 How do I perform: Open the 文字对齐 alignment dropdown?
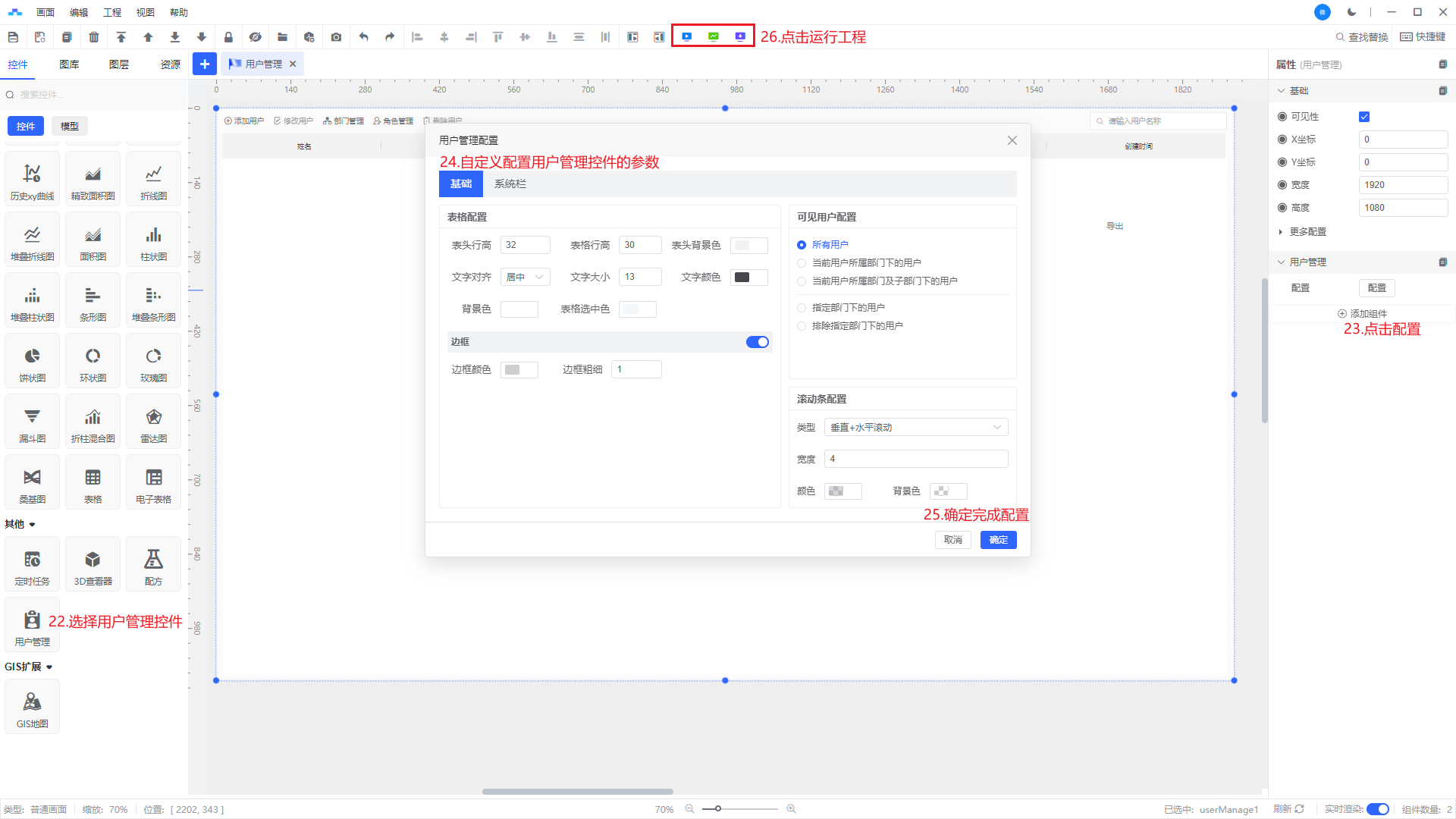click(525, 278)
